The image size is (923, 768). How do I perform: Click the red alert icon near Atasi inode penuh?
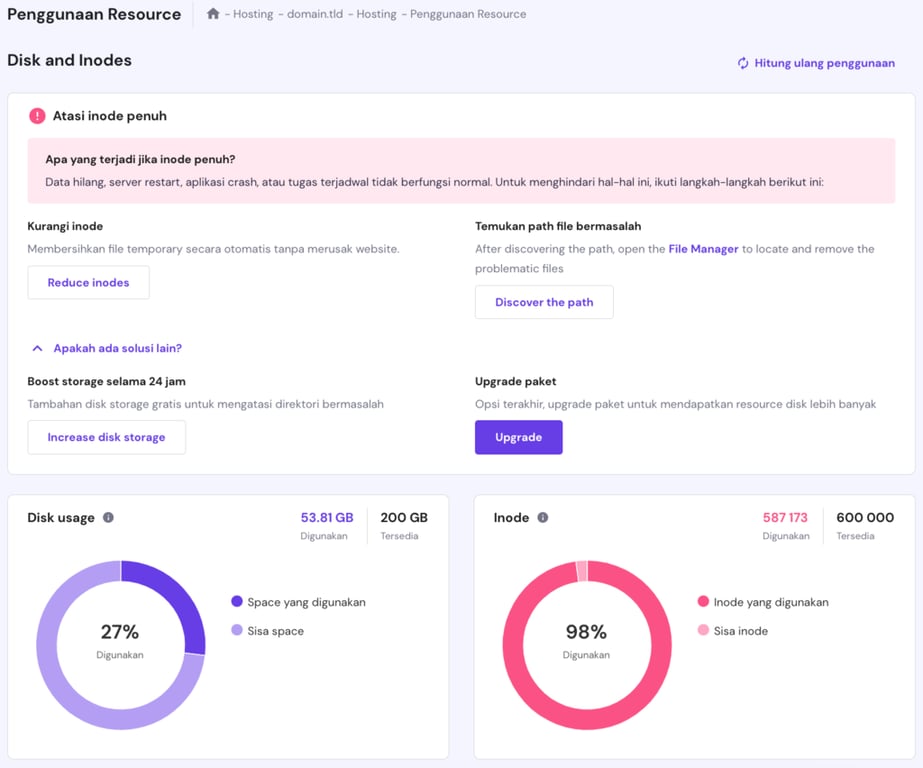[x=37, y=115]
